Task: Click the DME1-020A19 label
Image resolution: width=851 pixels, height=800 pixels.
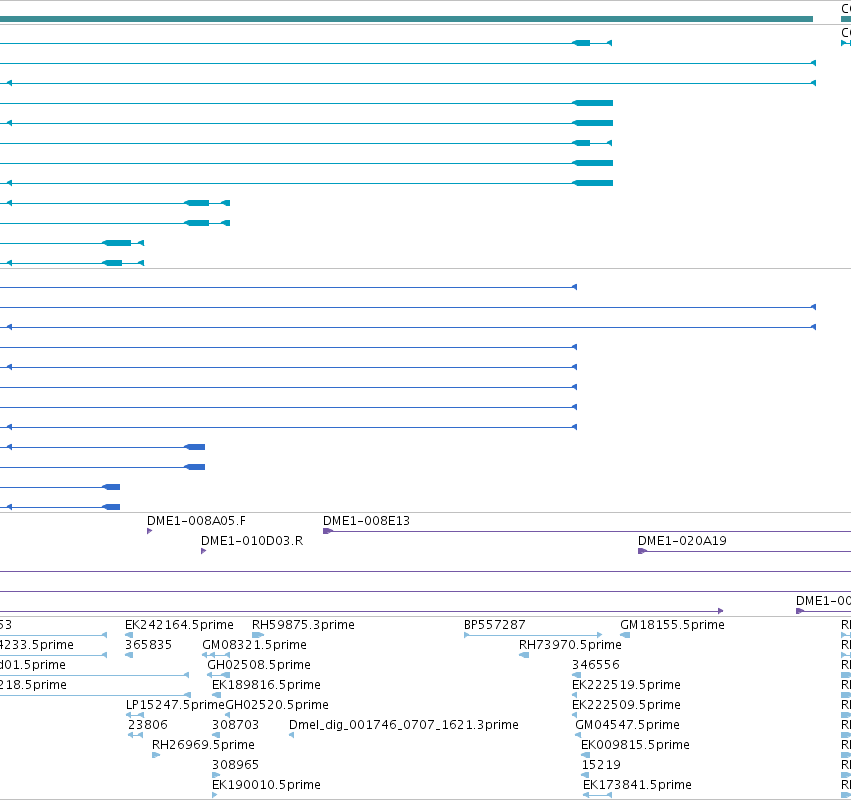Action: tap(682, 541)
